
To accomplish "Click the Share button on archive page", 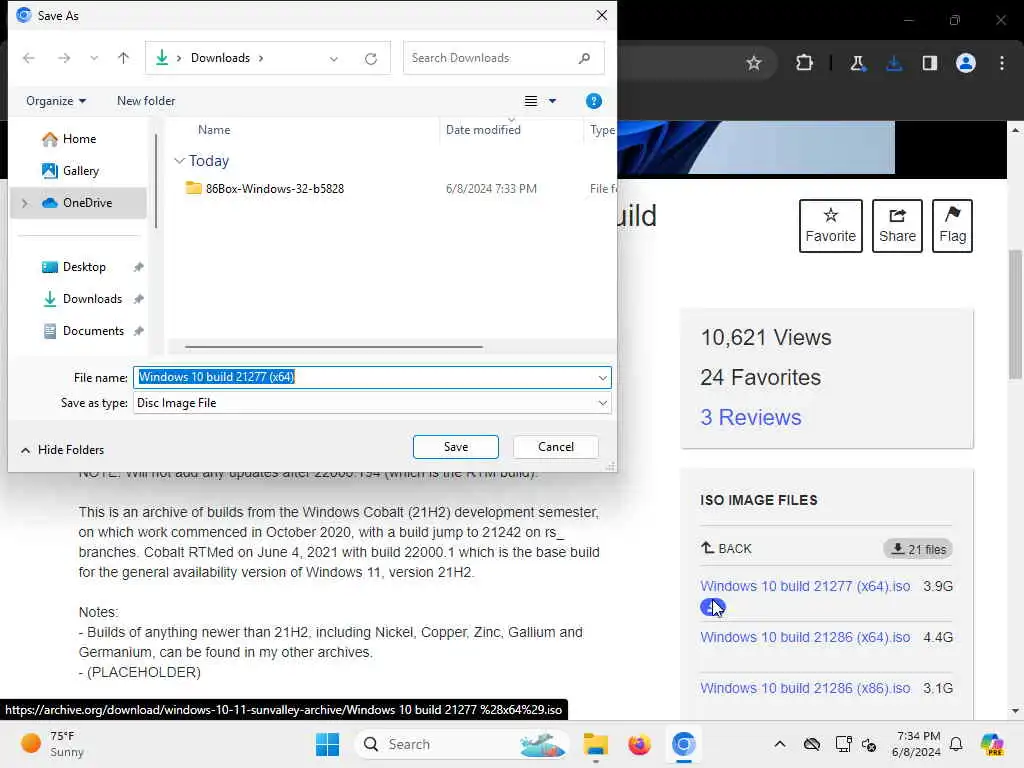I will click(897, 226).
